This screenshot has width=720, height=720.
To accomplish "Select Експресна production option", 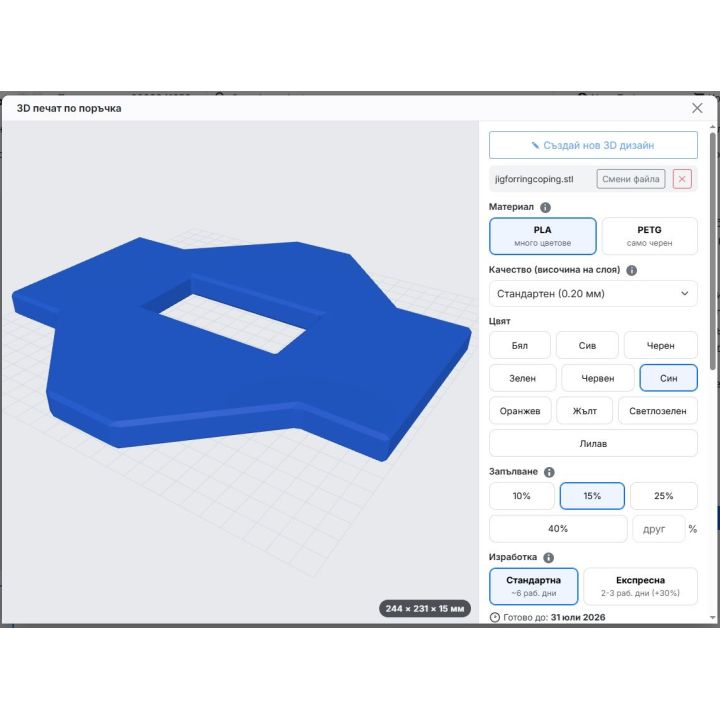I will (640, 586).
